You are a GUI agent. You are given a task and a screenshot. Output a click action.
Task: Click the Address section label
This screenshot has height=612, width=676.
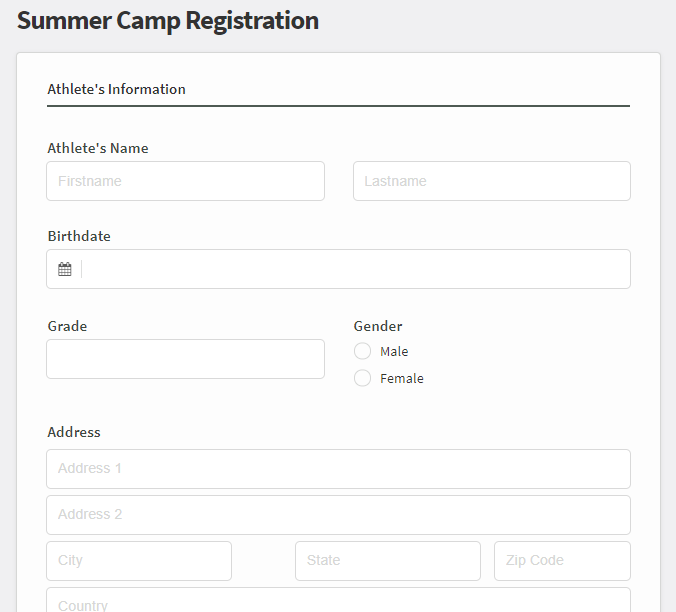pyautogui.click(x=74, y=432)
